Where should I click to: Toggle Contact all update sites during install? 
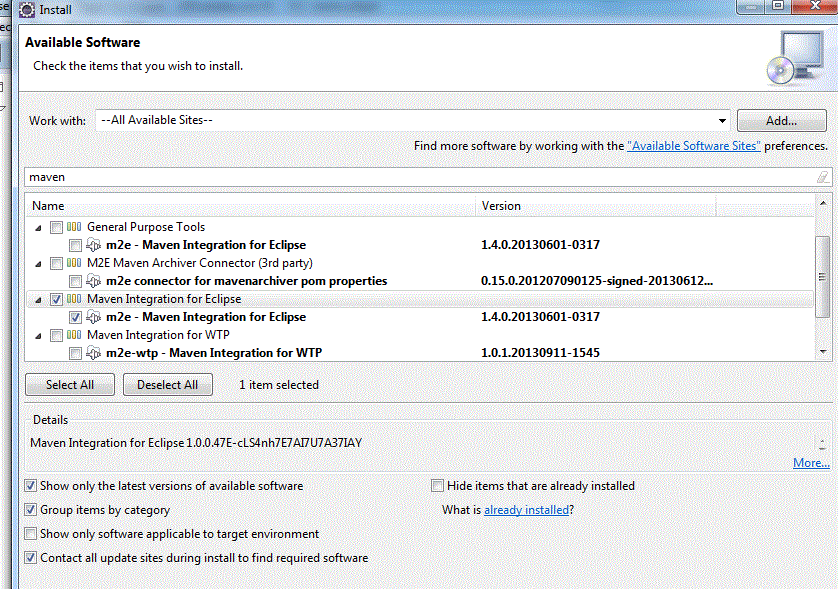pyautogui.click(x=31, y=558)
